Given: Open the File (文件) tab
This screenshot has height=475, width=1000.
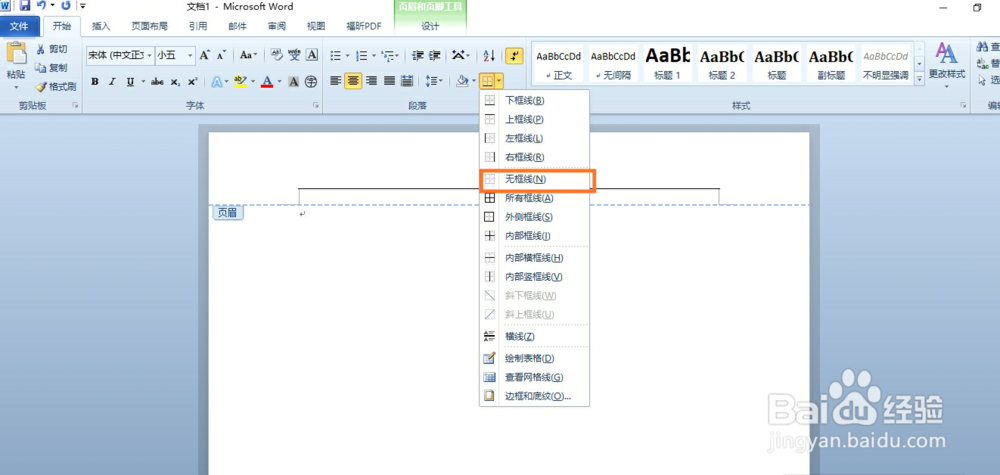Looking at the screenshot, I should click(x=19, y=26).
